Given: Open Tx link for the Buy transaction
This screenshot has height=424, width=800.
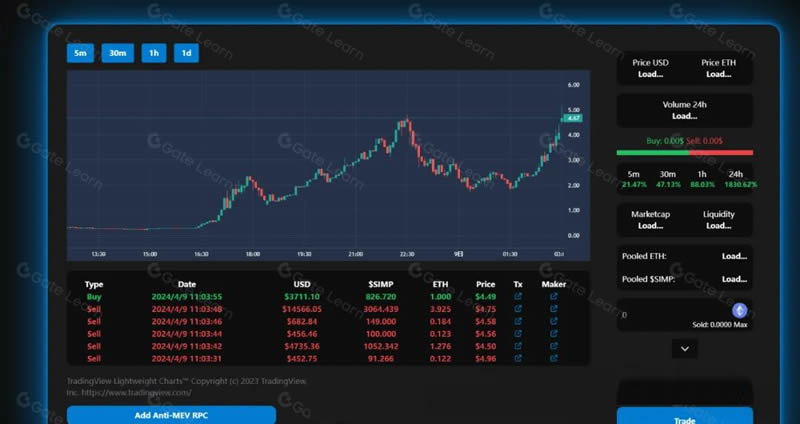Looking at the screenshot, I should (518, 296).
